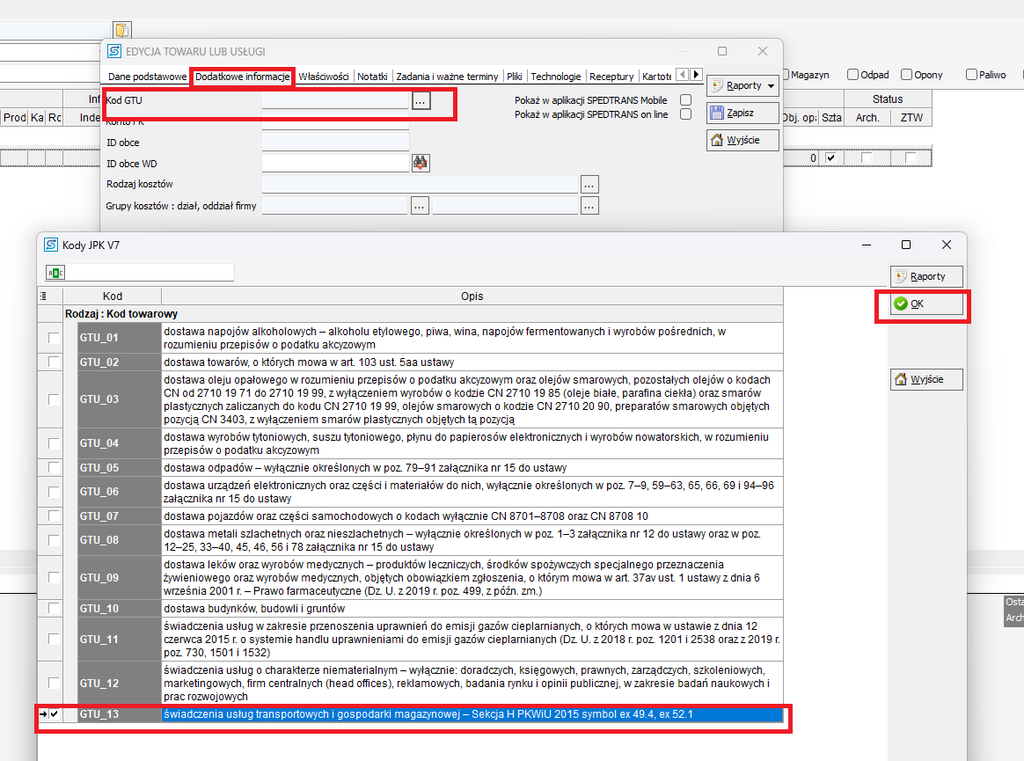Click the ID obce WD input field
Screen dimensions: 1024x761
(336, 163)
